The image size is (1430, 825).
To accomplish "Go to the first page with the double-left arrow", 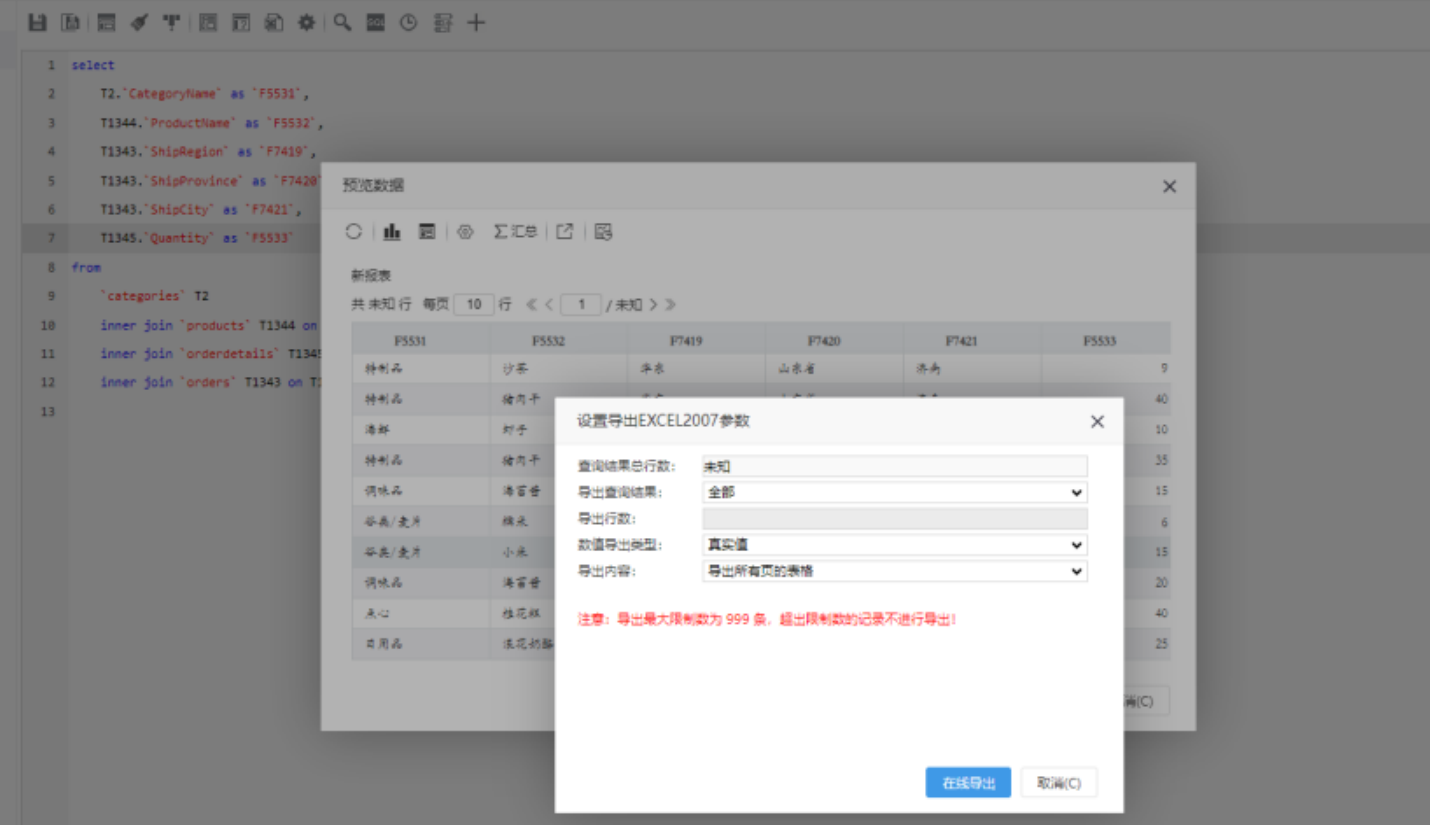I will tap(532, 304).
